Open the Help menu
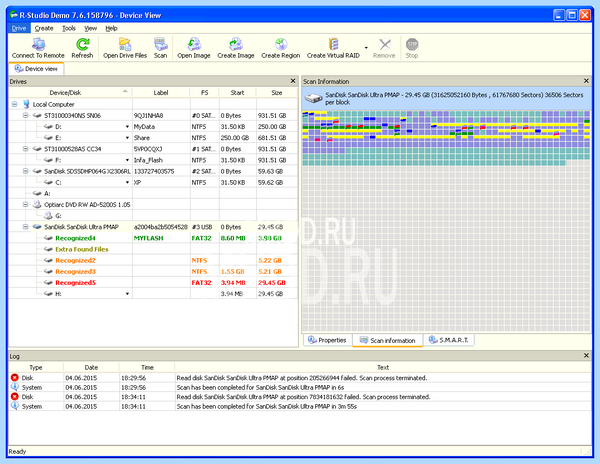This screenshot has height=464, width=600. coord(111,28)
